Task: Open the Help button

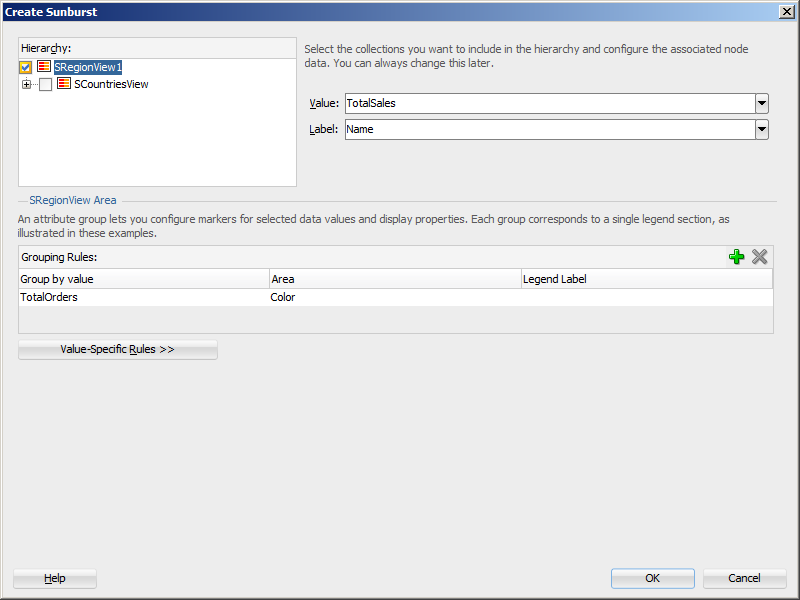Action: tap(55, 578)
